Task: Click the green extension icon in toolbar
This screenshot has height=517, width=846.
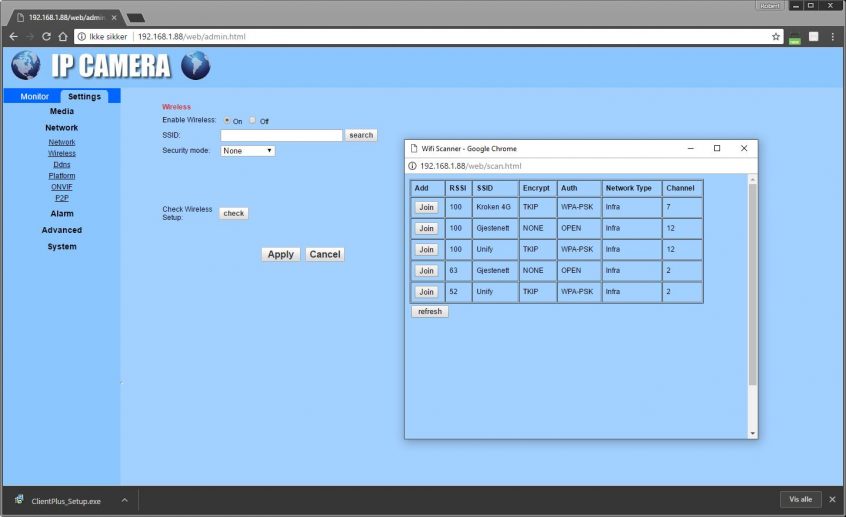Action: (x=795, y=38)
